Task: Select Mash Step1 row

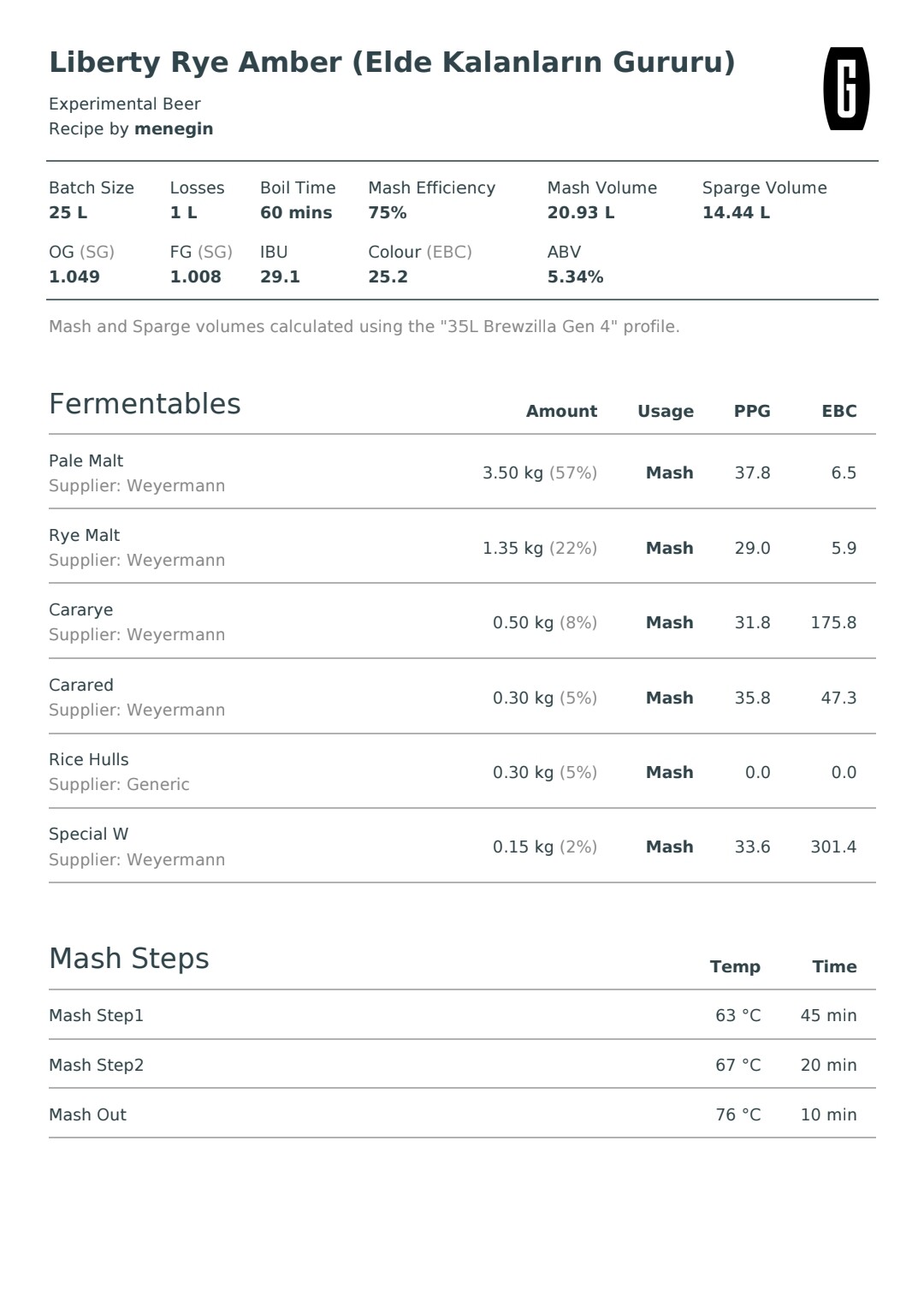Action: [x=462, y=1015]
